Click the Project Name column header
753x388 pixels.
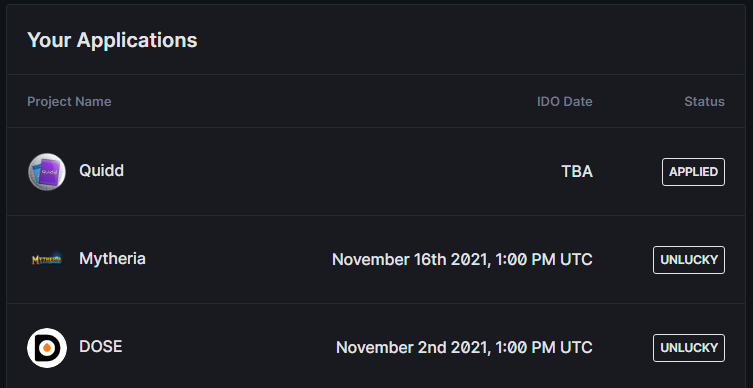69,102
